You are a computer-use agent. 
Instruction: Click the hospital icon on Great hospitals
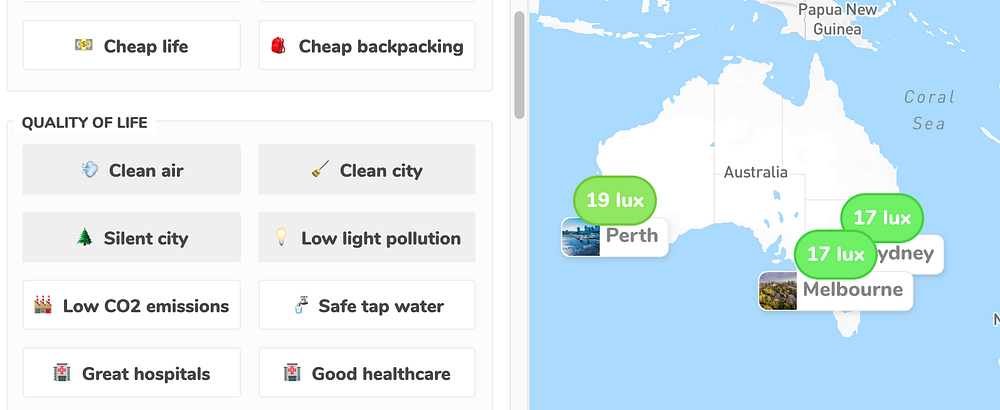pos(62,374)
